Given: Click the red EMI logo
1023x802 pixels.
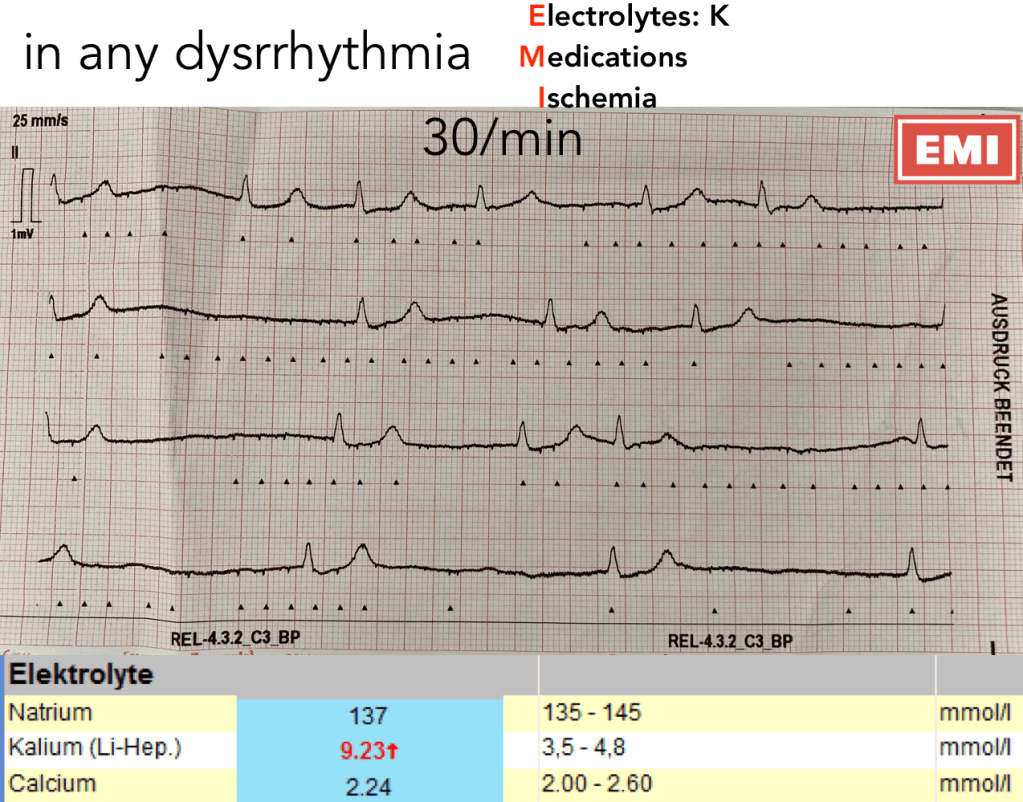Looking at the screenshot, I should click(950, 150).
